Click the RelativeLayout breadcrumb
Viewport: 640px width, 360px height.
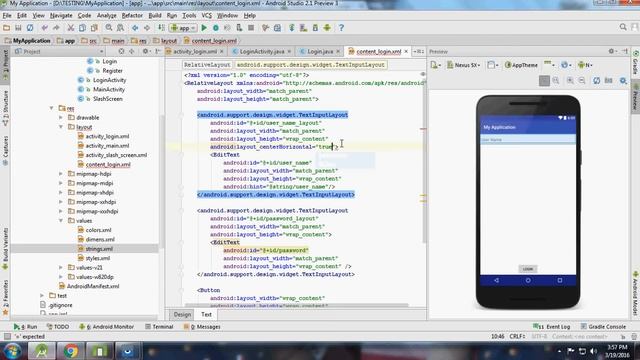[207, 64]
